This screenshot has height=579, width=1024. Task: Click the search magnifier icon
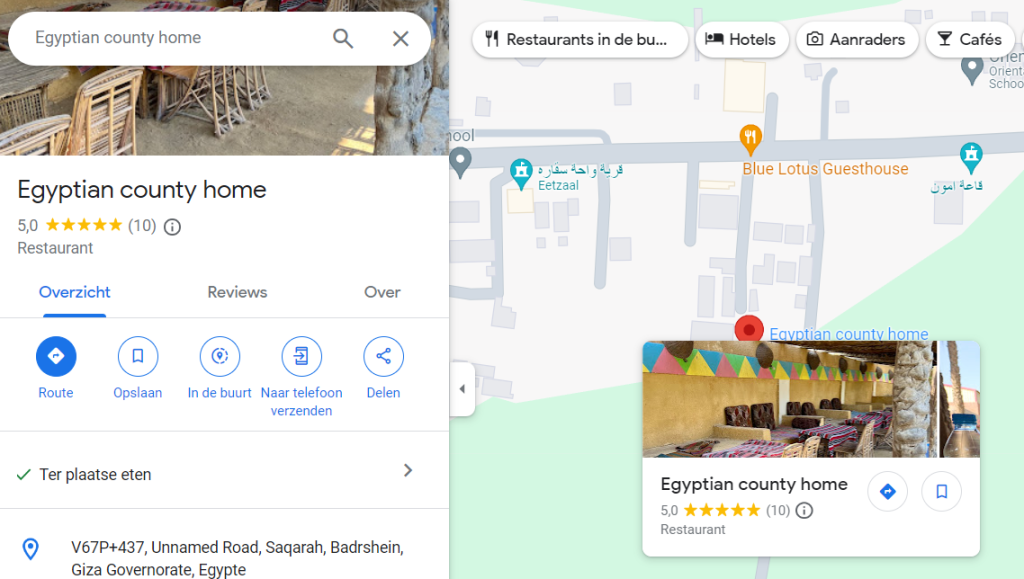(343, 39)
